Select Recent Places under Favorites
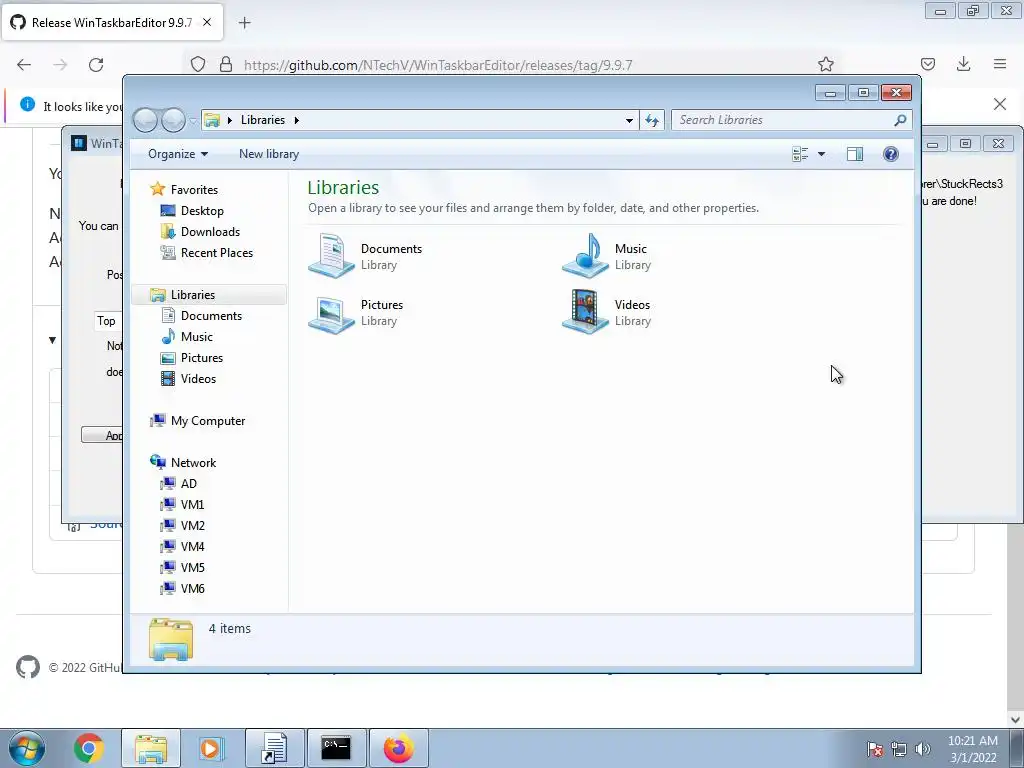This screenshot has height=768, width=1024. [x=217, y=253]
